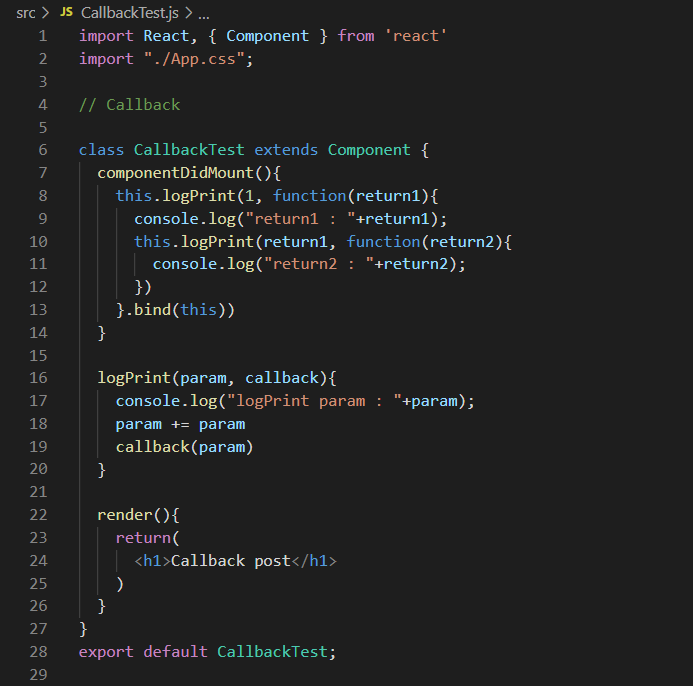
Task: Click line number 16 in gutter
Action: point(38,378)
